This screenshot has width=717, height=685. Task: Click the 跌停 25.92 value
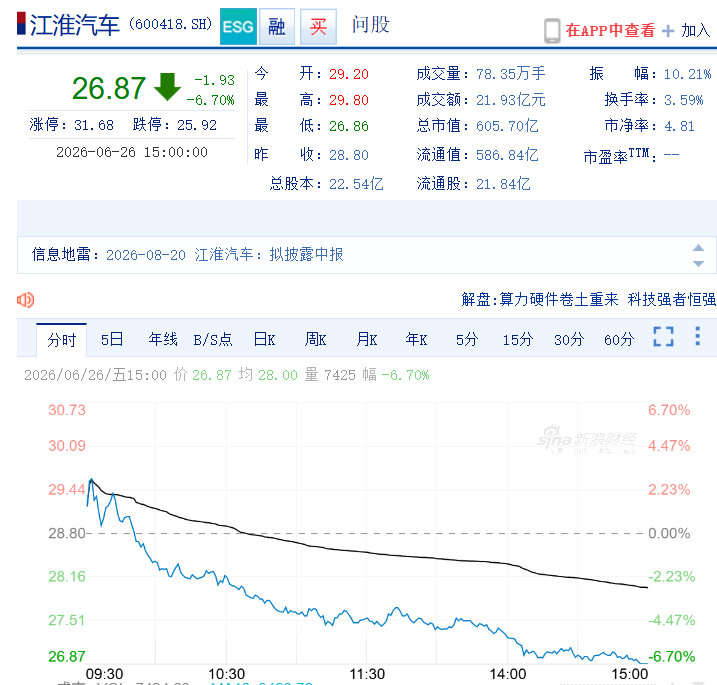(197, 125)
